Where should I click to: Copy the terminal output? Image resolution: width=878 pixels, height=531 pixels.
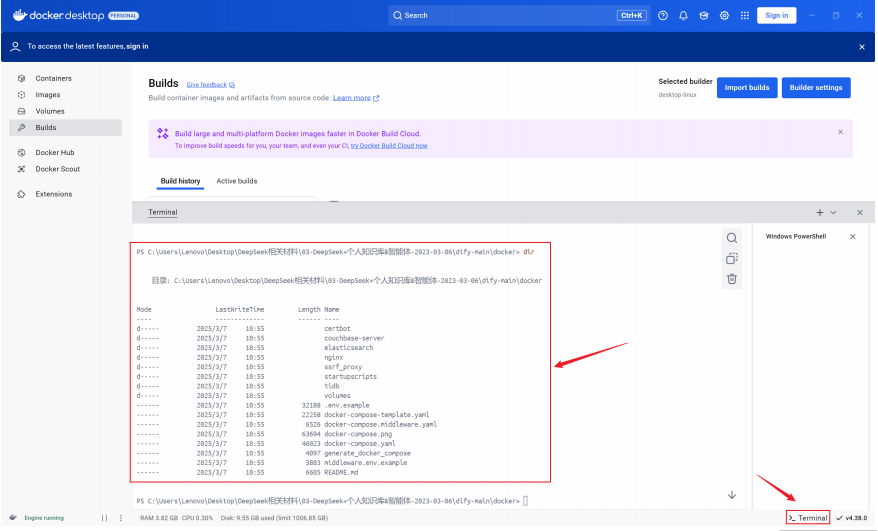[732, 258]
